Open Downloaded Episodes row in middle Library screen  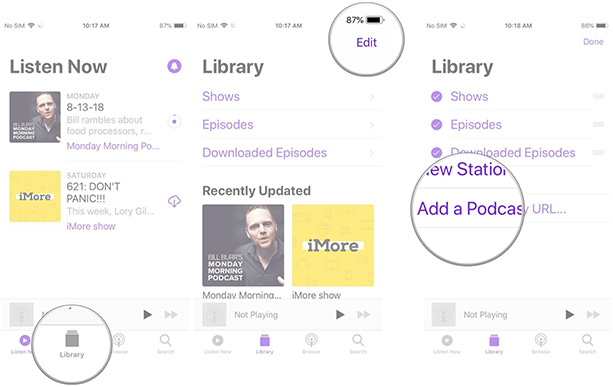(x=292, y=153)
